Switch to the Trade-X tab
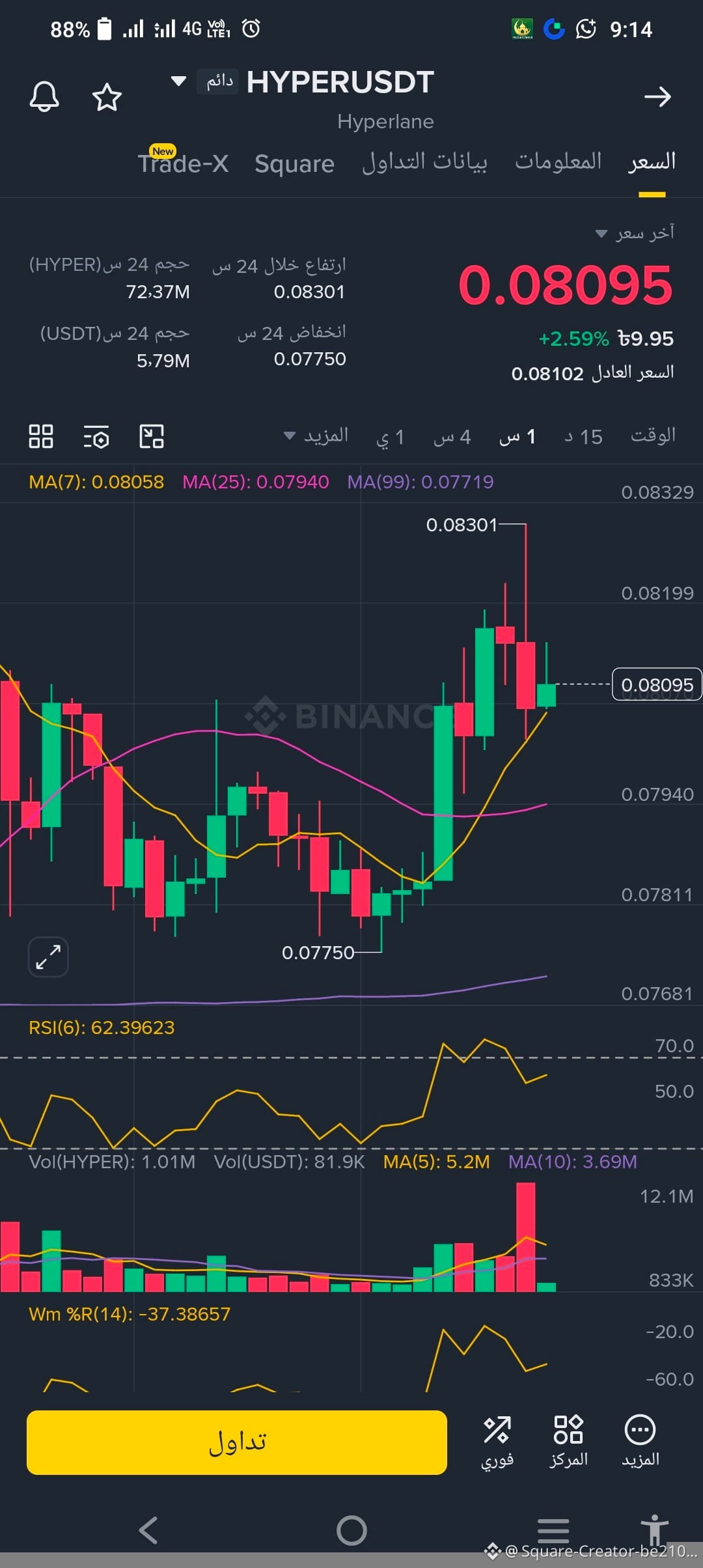The width and height of the screenshot is (703, 1568). tap(183, 163)
